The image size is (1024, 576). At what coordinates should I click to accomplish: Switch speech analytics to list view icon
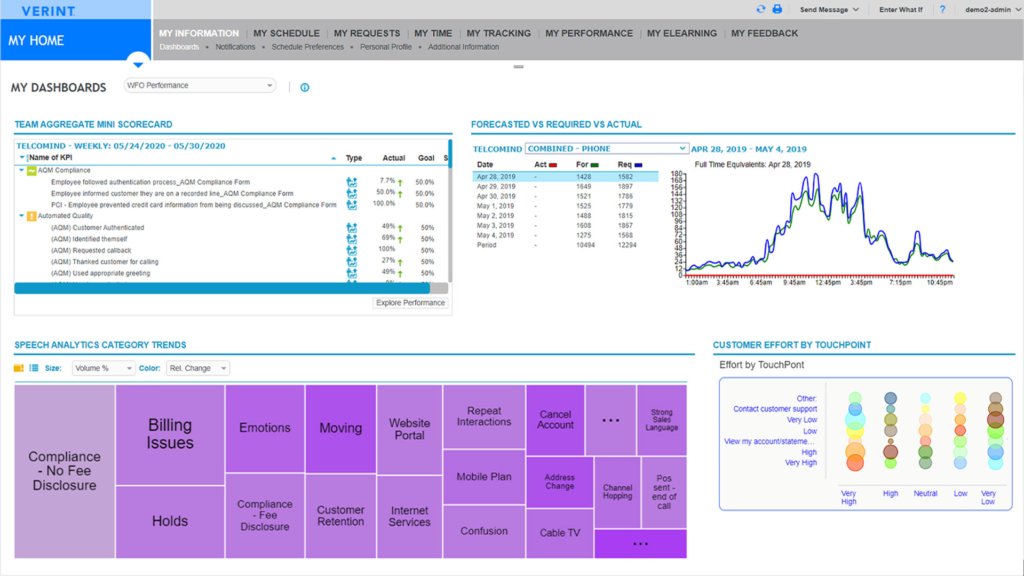coord(34,368)
